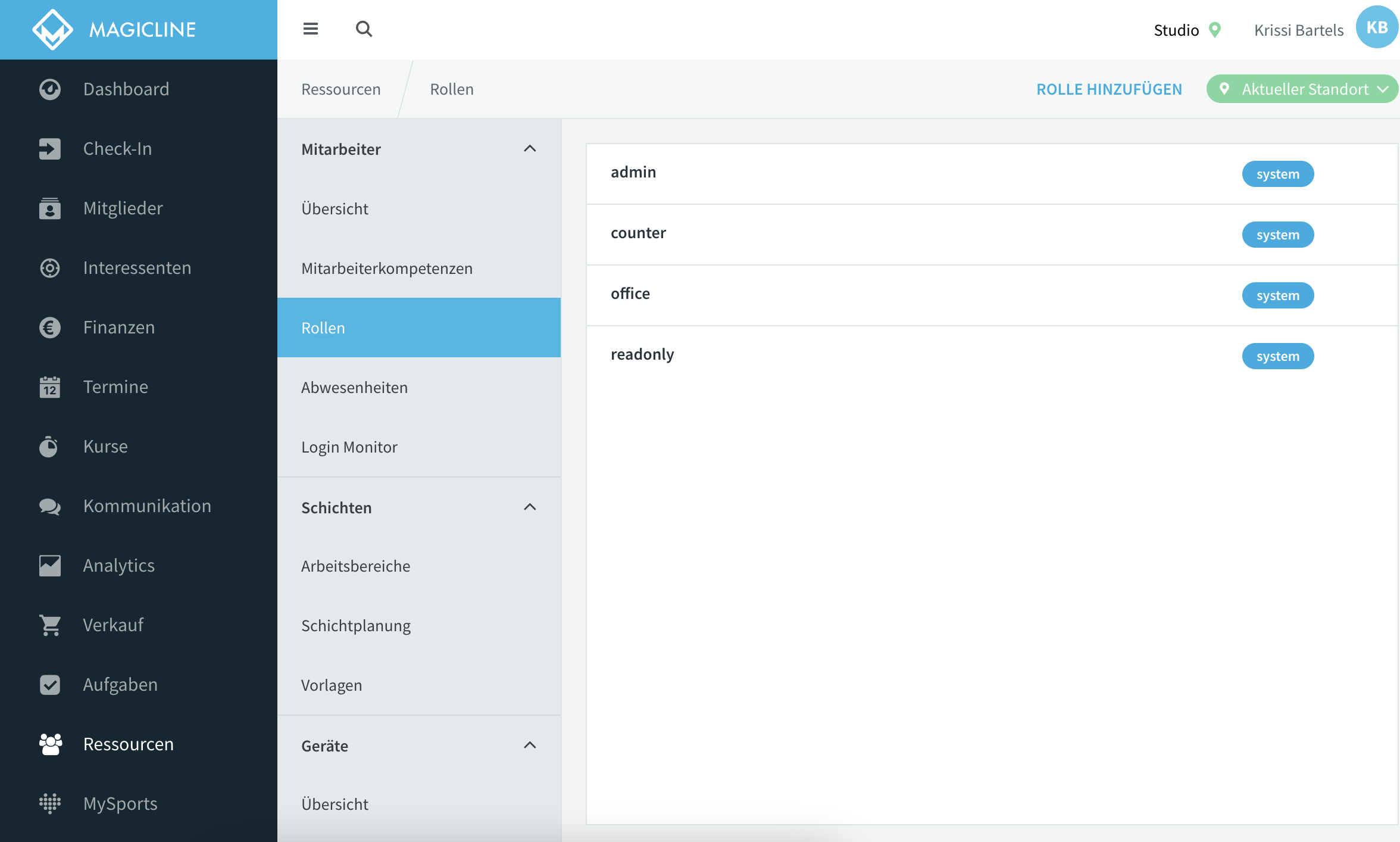Click the Verkauf shopping cart icon
Viewport: 1400px width, 842px height.
point(50,625)
